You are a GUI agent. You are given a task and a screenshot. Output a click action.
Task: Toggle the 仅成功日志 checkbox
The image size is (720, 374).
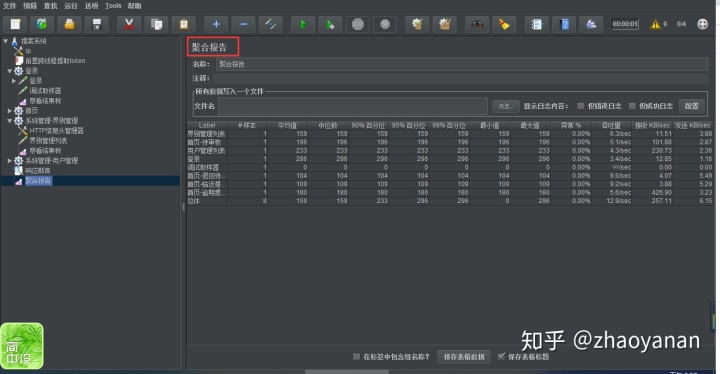[x=632, y=106]
